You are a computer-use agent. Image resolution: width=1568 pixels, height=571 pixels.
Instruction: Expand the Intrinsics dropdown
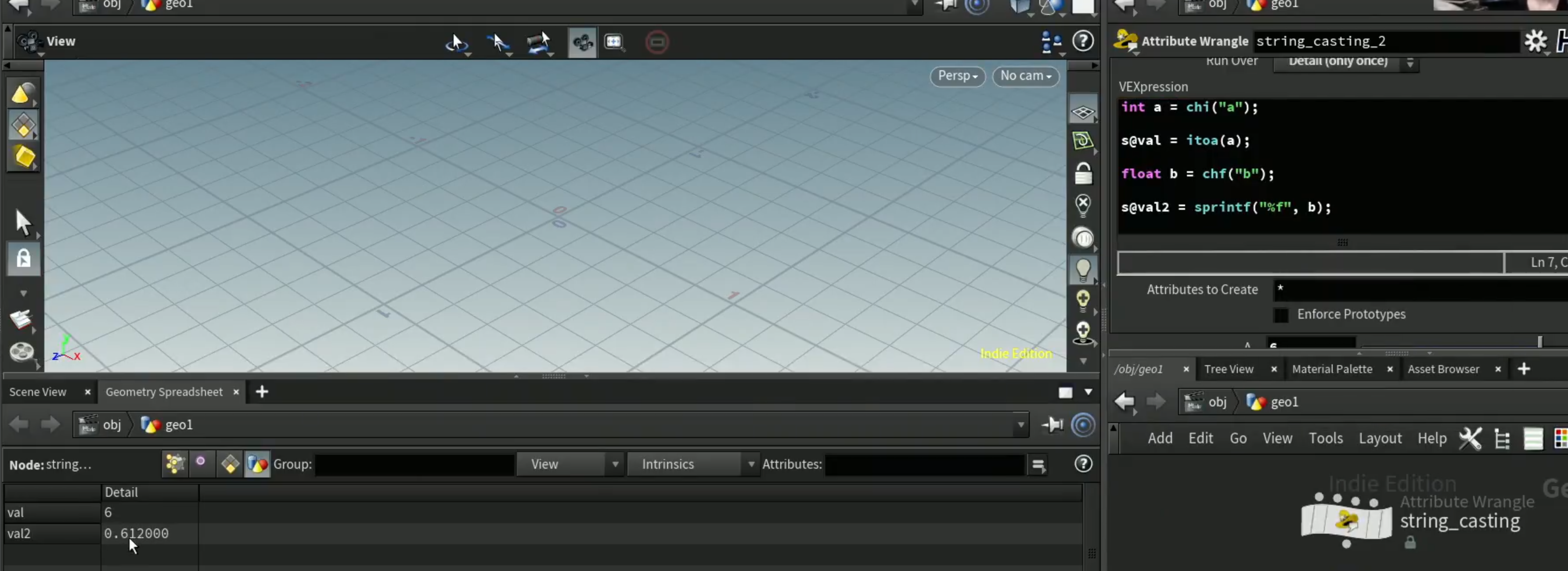coord(693,464)
